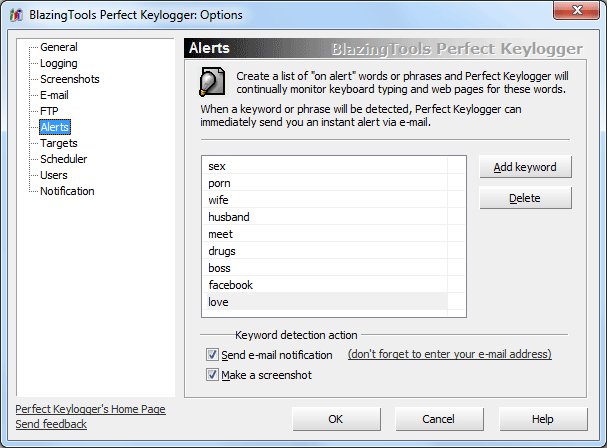Select keyword "porn" in the list
Screen dimensions: 607x448
(x=325, y=183)
